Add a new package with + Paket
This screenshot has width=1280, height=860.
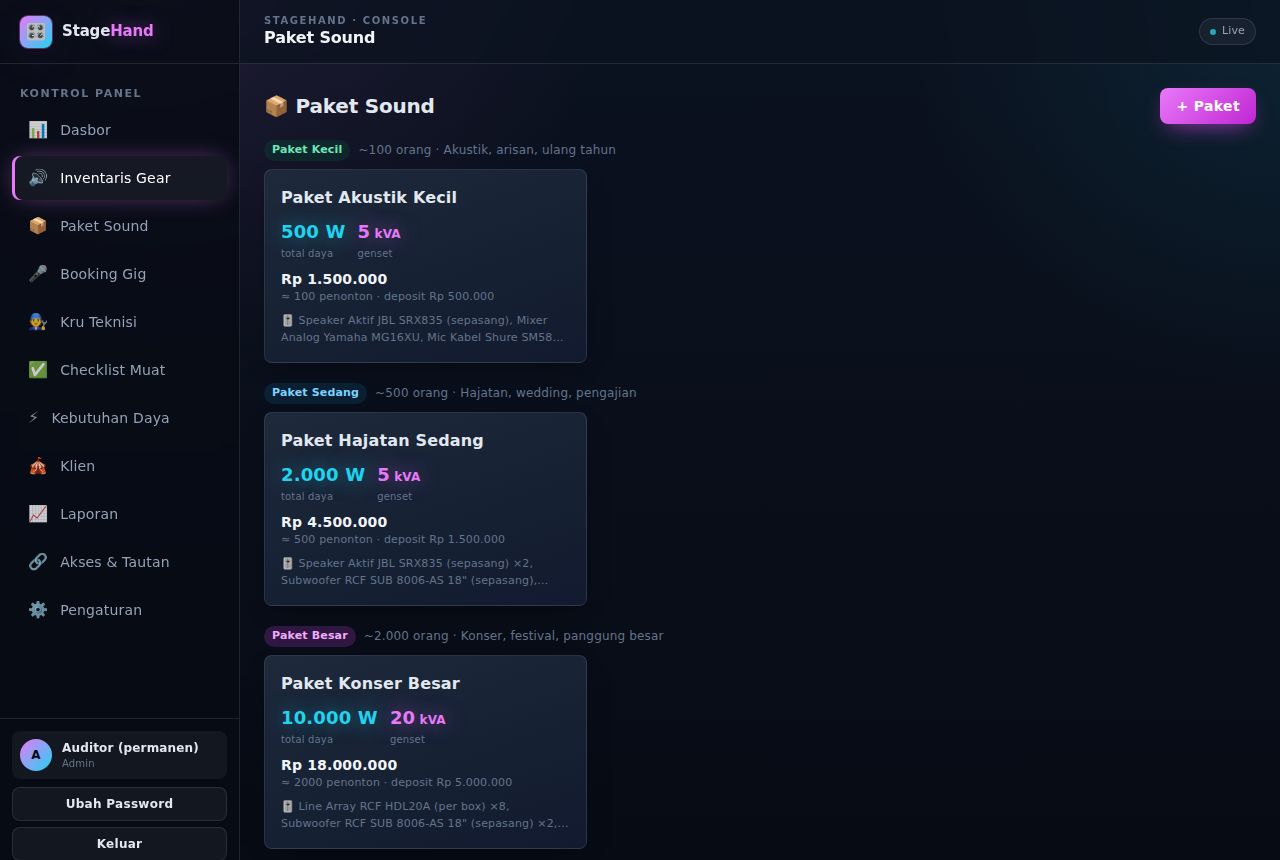click(x=1208, y=106)
